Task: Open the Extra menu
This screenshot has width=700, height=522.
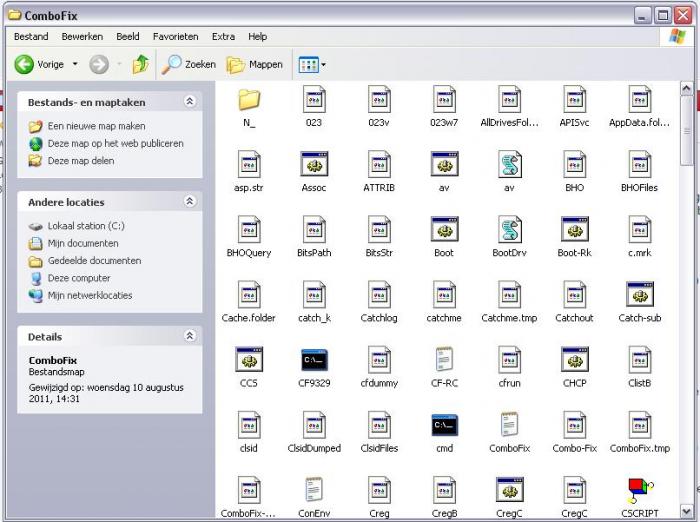Action: 223,37
